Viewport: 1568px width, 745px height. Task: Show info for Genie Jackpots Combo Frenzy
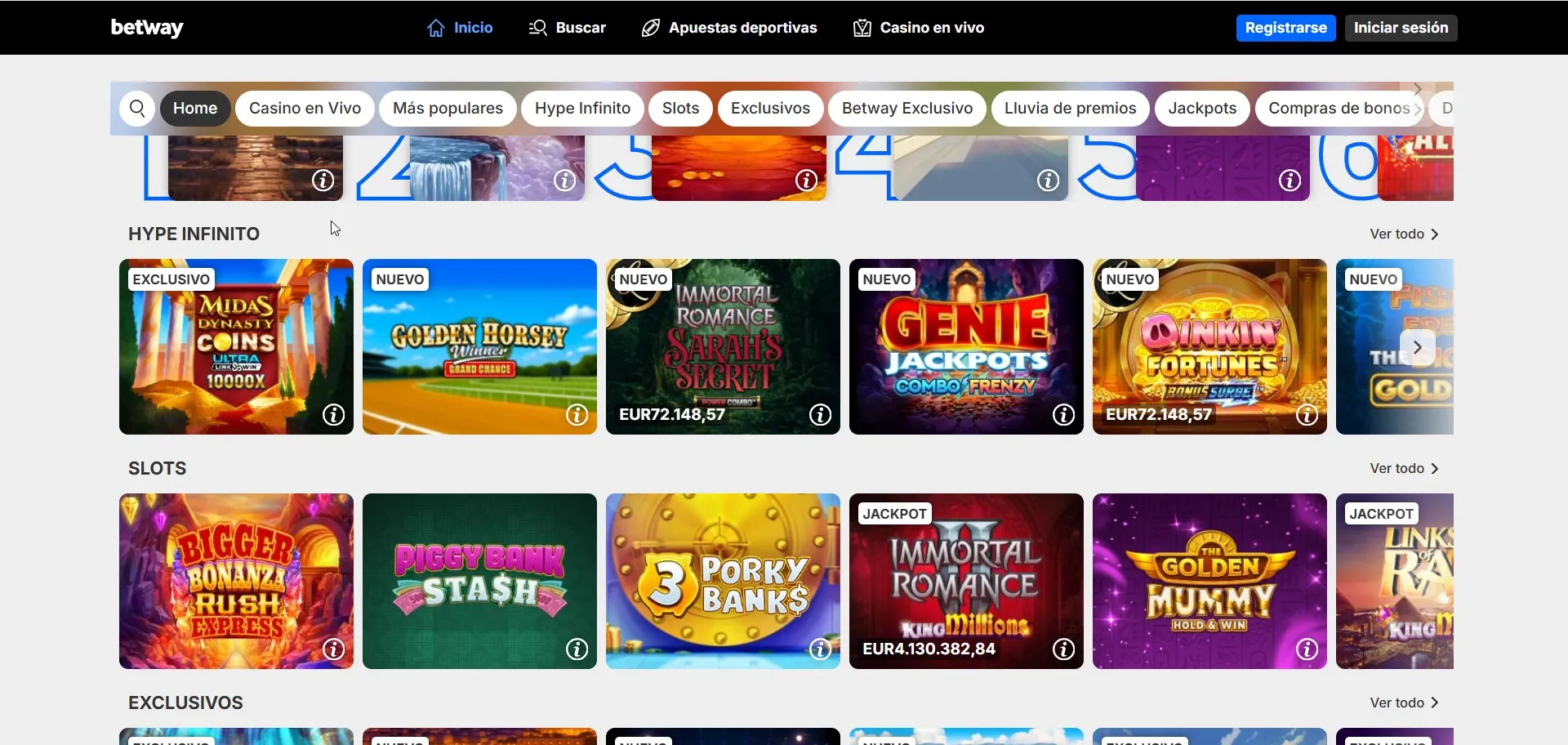click(x=1063, y=415)
